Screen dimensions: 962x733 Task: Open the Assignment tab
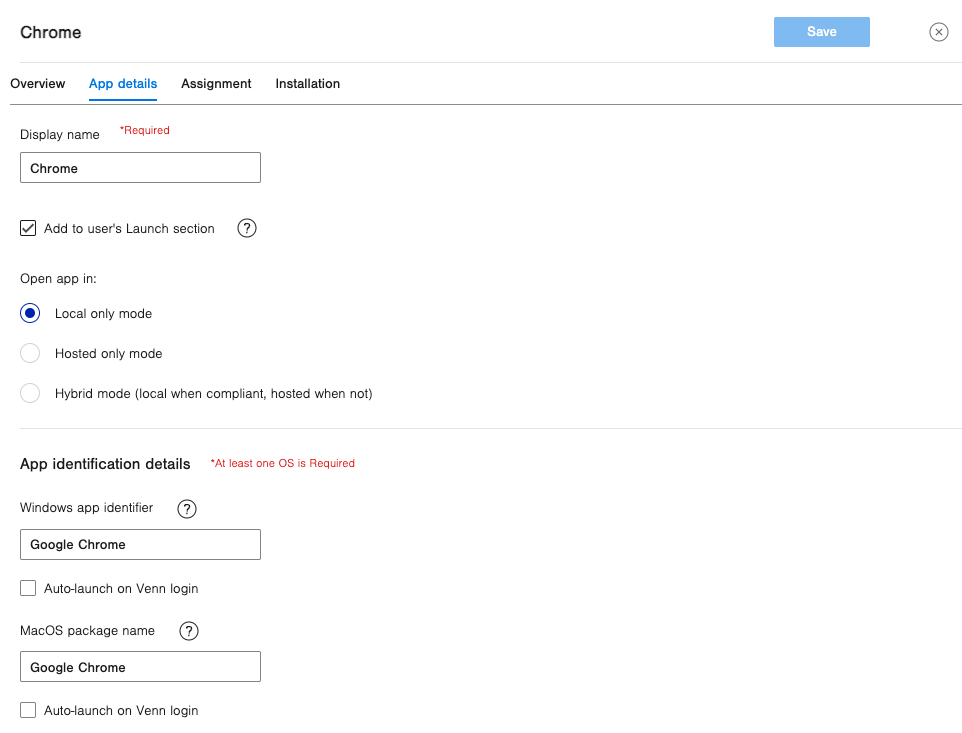click(216, 83)
